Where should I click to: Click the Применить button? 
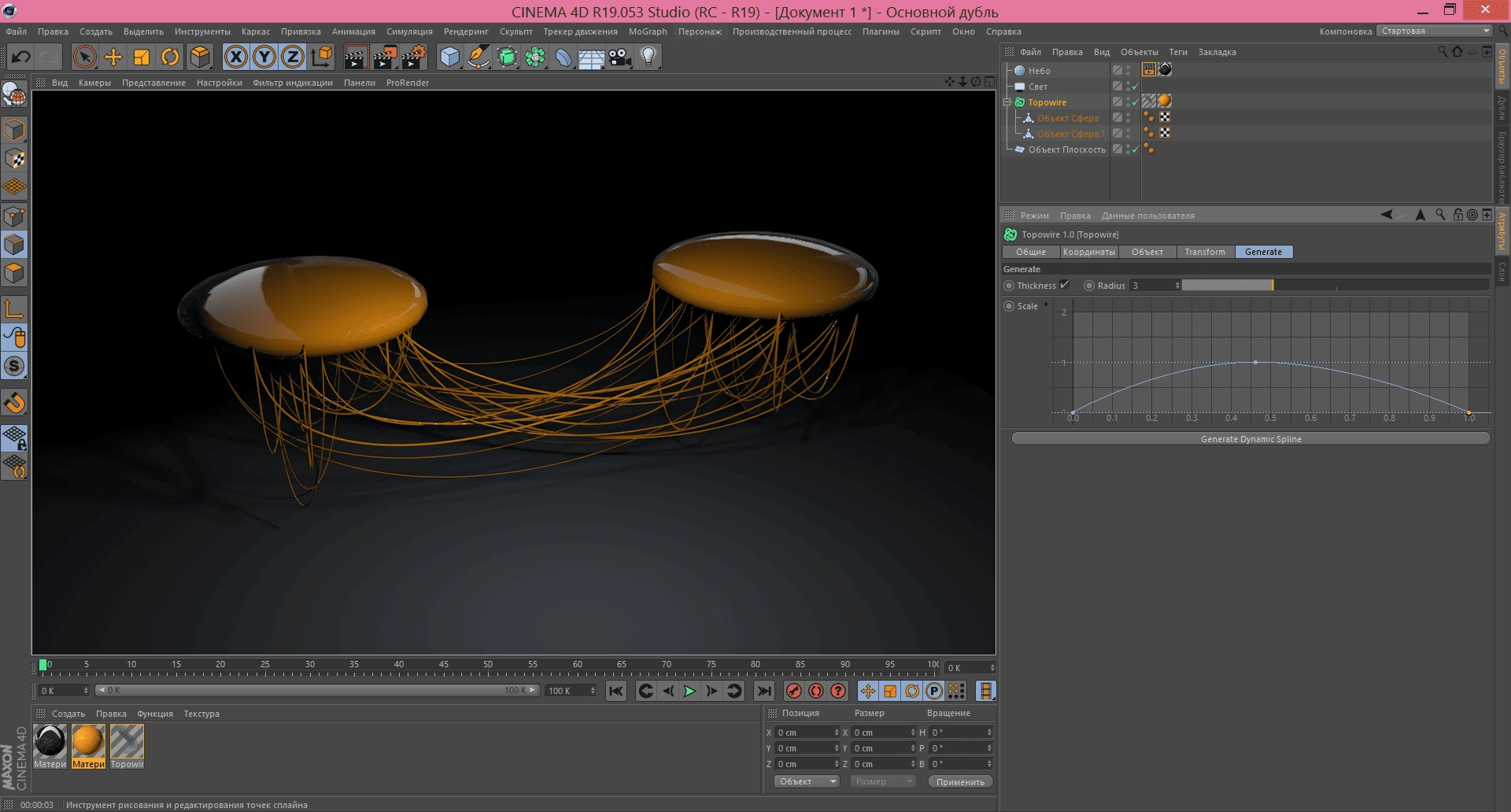click(x=960, y=781)
